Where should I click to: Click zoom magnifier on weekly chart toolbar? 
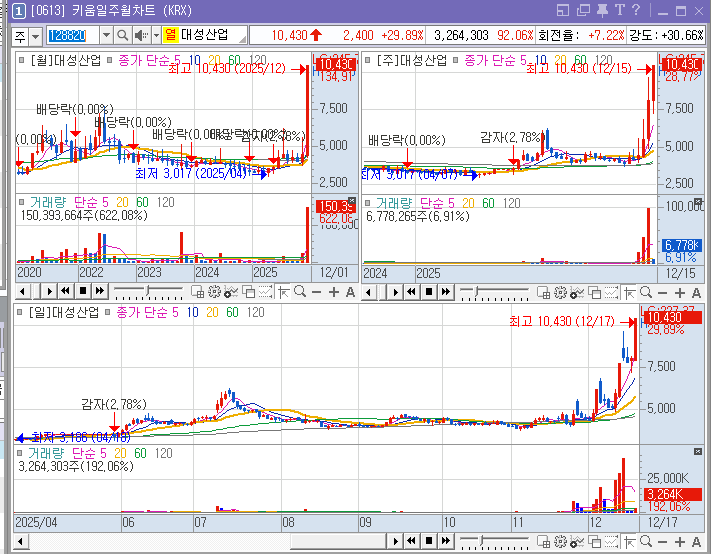pyautogui.click(x=646, y=293)
